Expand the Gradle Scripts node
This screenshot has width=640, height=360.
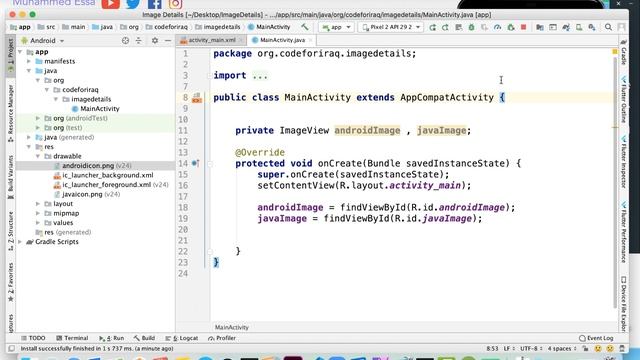click(20, 242)
